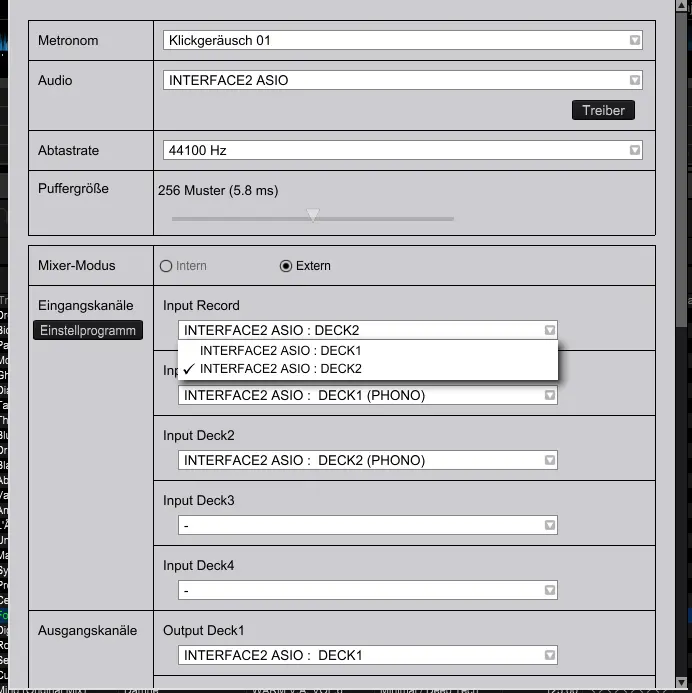Image resolution: width=692 pixels, height=693 pixels.
Task: Click the Output Deck1 dropdown arrow
Action: pos(549,656)
